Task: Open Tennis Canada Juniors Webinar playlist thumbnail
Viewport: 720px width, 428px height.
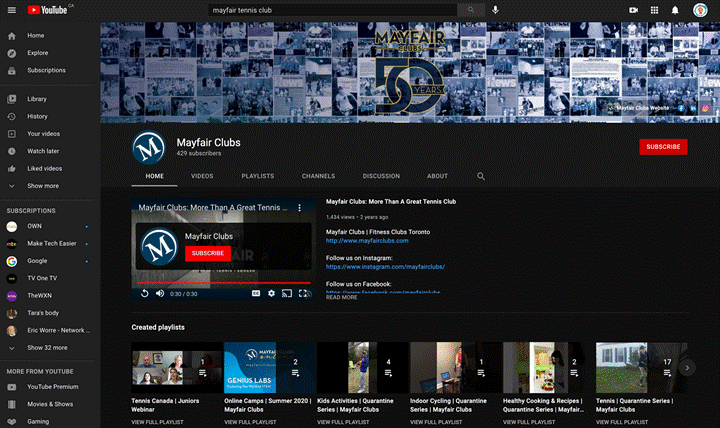Action: (x=177, y=367)
